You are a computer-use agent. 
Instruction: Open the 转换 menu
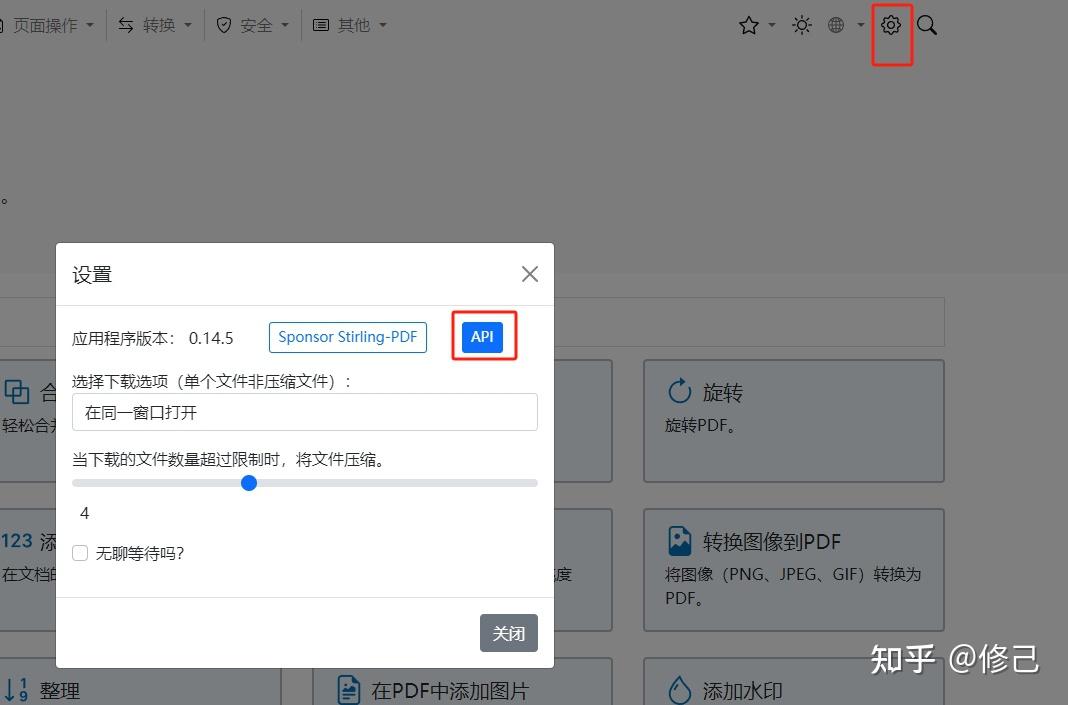tap(155, 25)
